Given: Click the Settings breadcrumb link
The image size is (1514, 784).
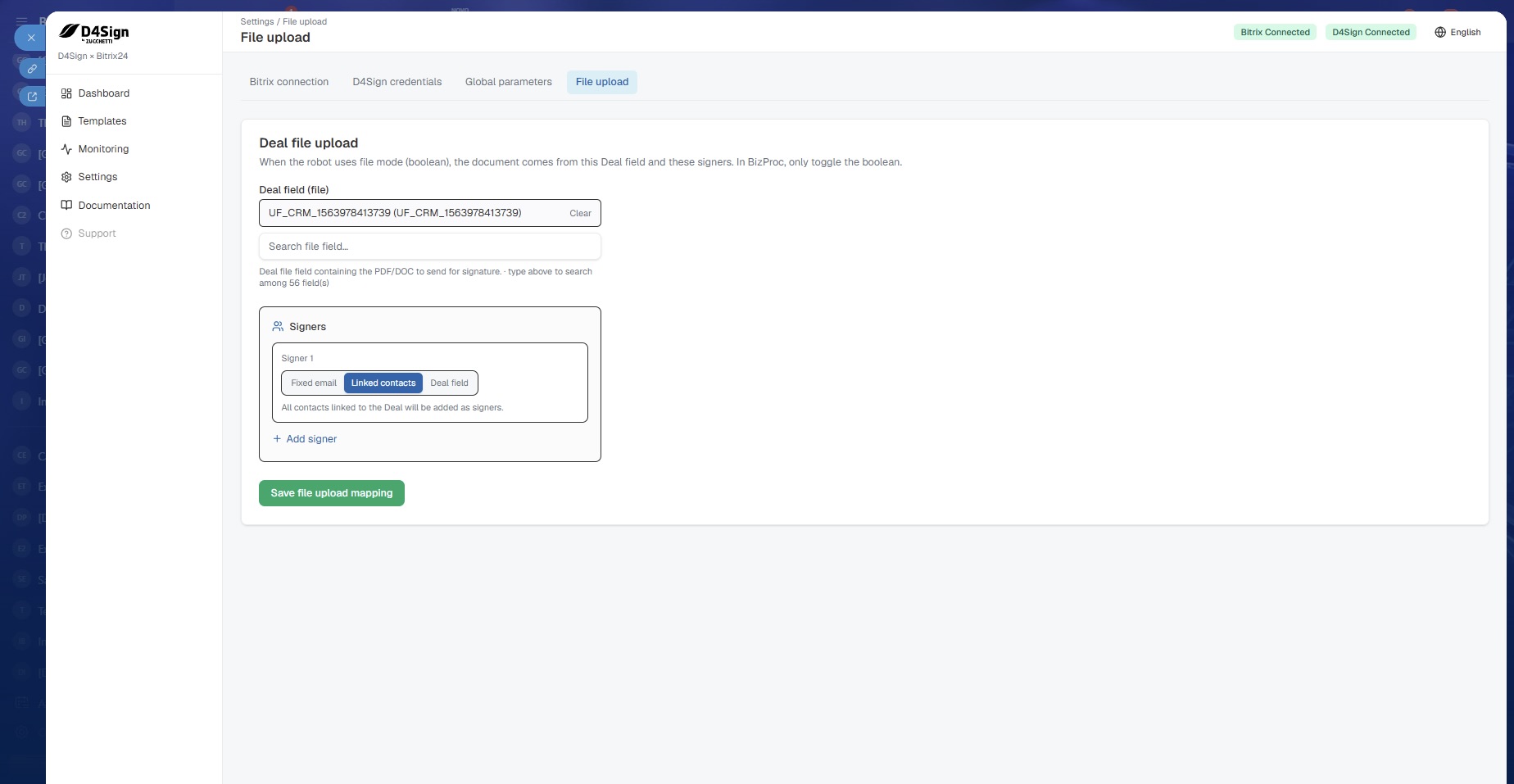Looking at the screenshot, I should coord(257,21).
